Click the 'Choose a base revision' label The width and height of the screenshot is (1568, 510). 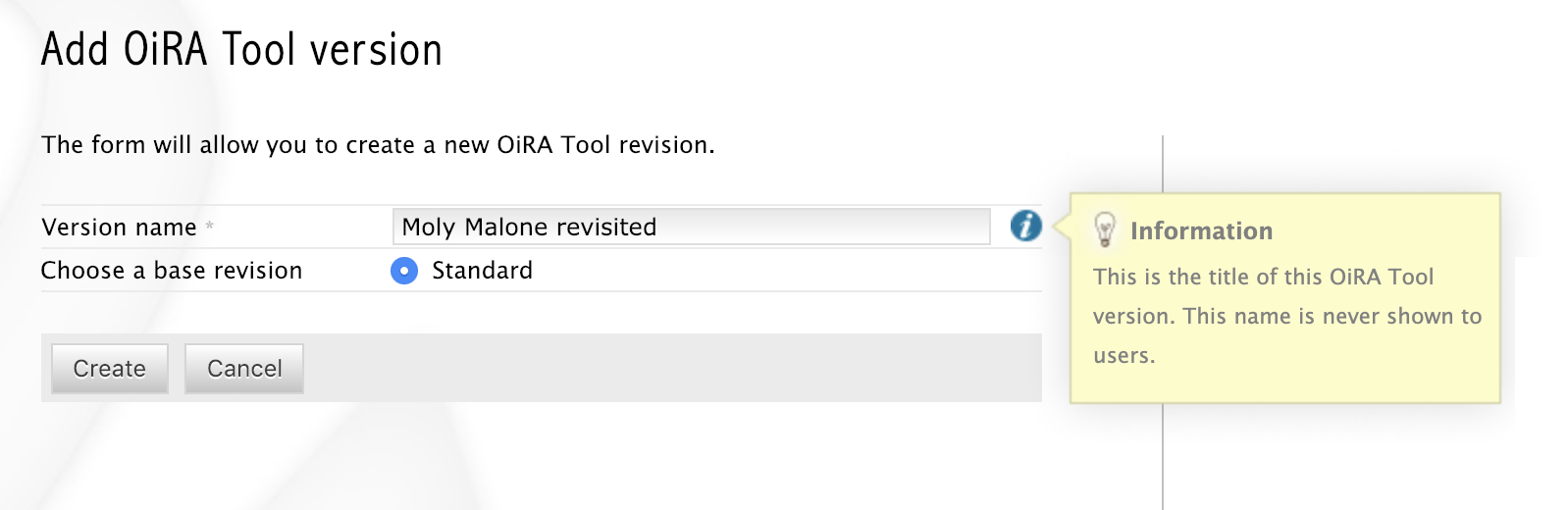(x=172, y=271)
